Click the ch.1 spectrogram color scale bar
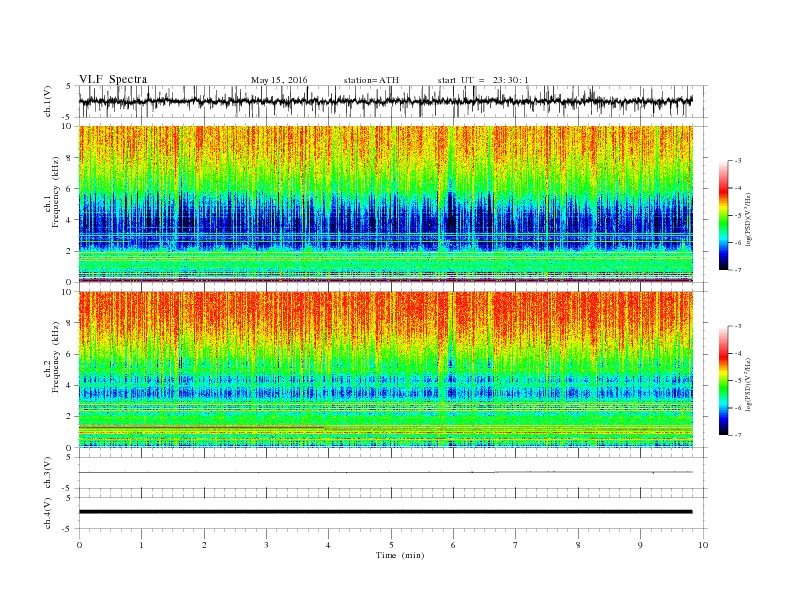This screenshot has width=792, height=612. [723, 215]
